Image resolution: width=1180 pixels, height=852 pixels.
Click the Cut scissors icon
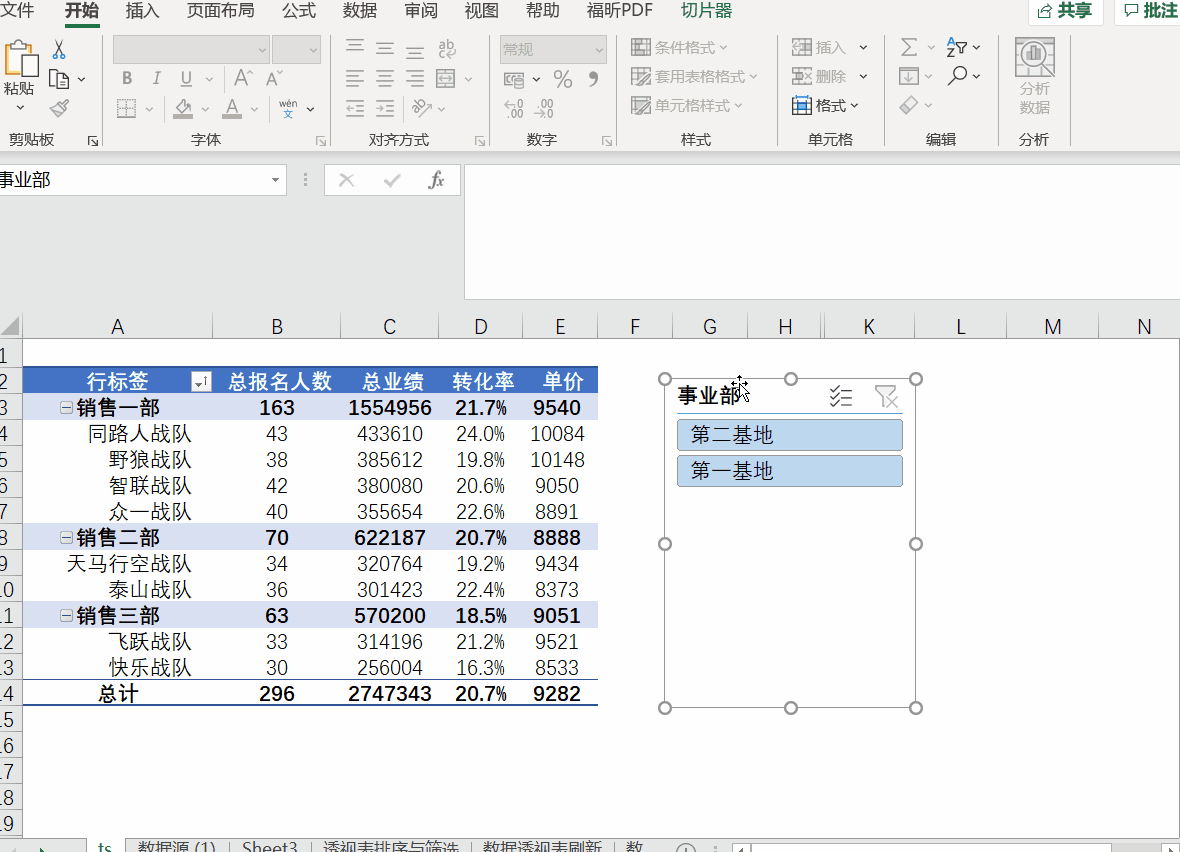pyautogui.click(x=59, y=50)
